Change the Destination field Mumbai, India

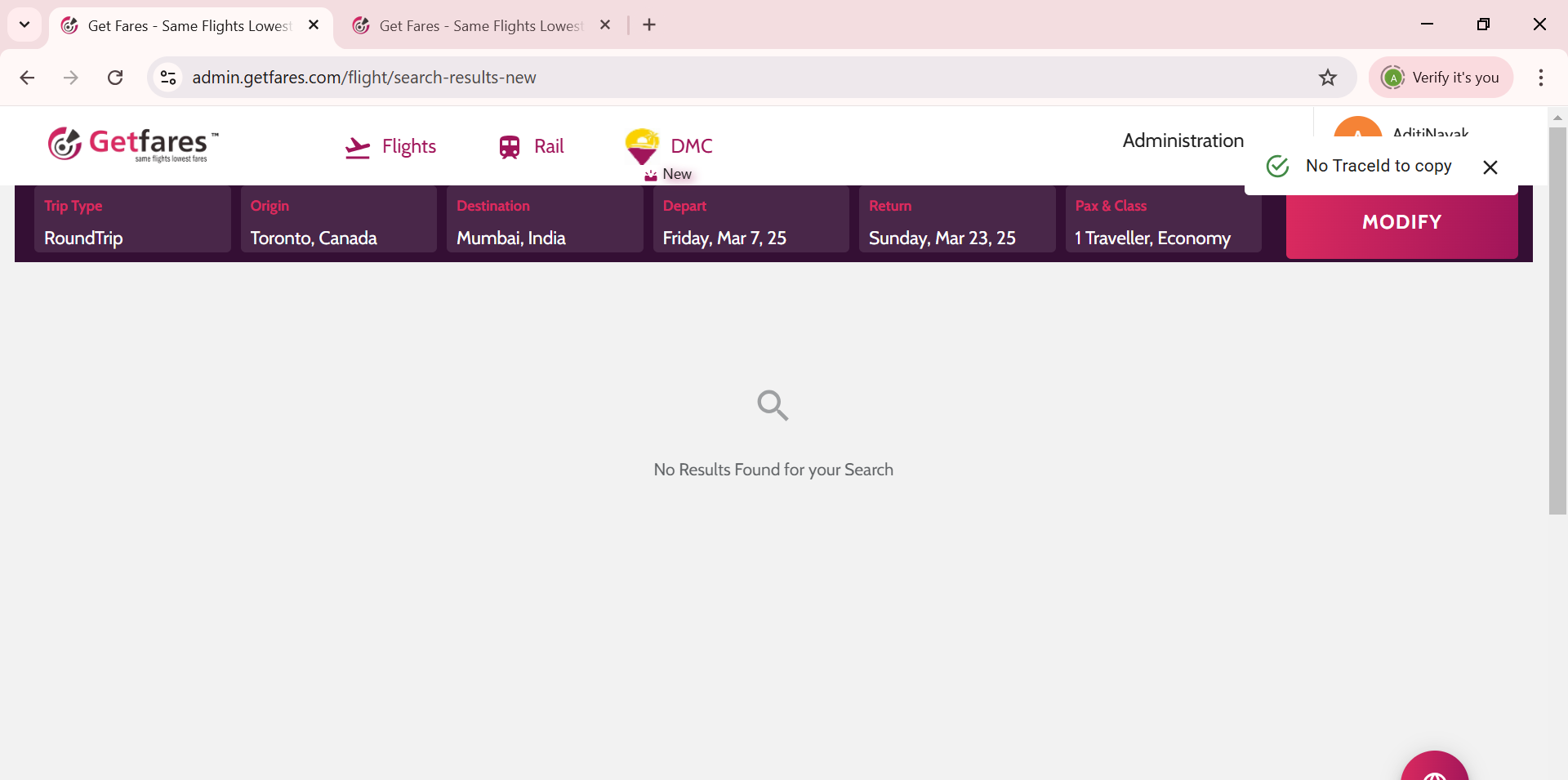point(545,221)
